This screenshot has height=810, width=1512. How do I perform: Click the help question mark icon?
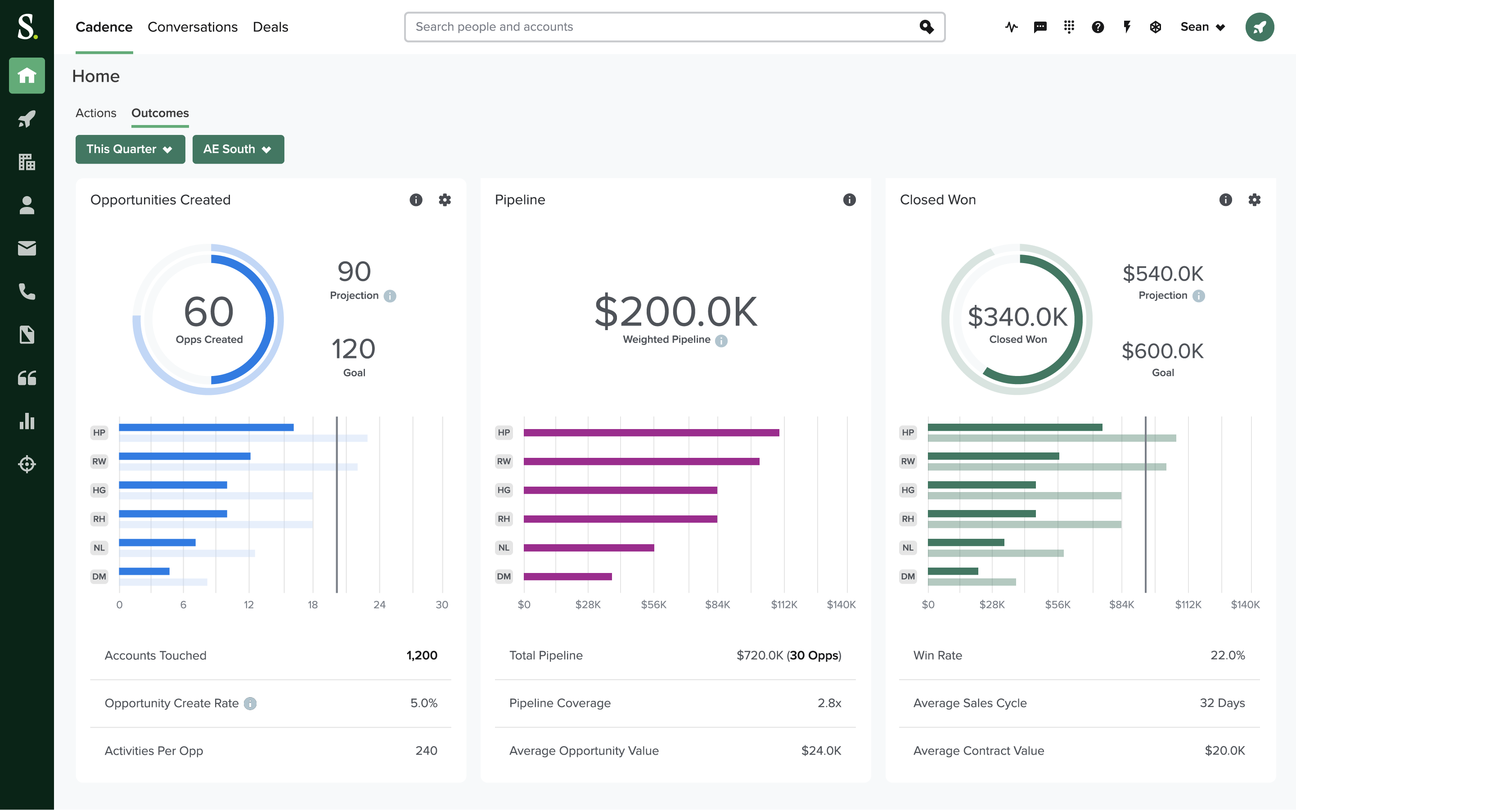pyautogui.click(x=1098, y=27)
